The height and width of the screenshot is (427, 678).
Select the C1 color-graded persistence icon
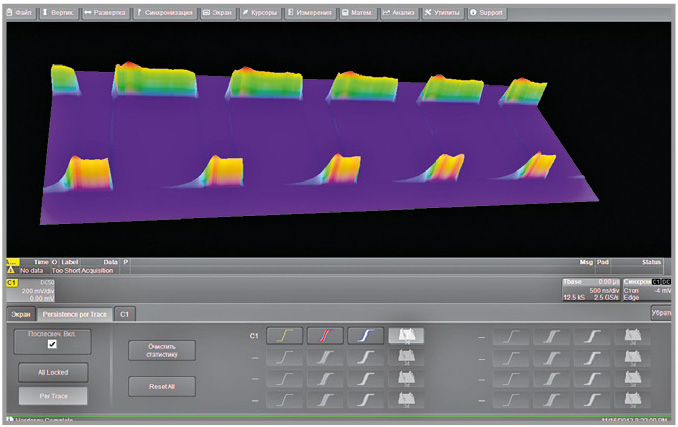point(325,337)
